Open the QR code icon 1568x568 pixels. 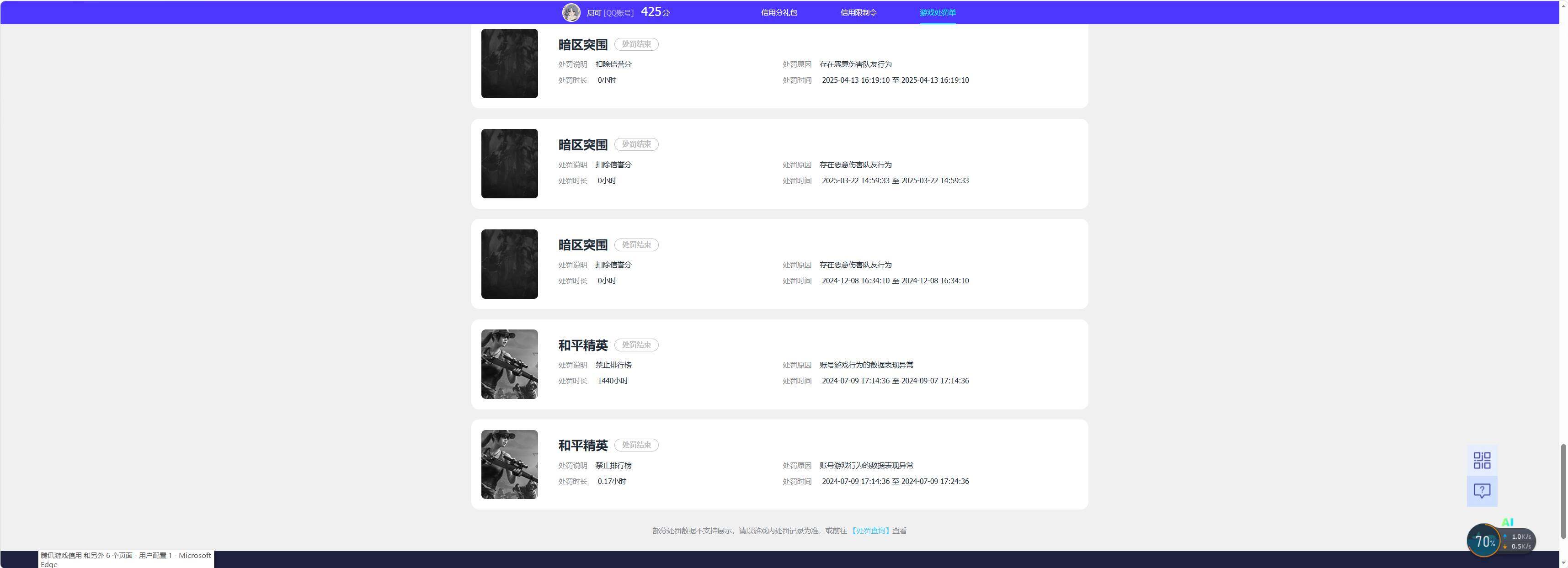[1482, 460]
